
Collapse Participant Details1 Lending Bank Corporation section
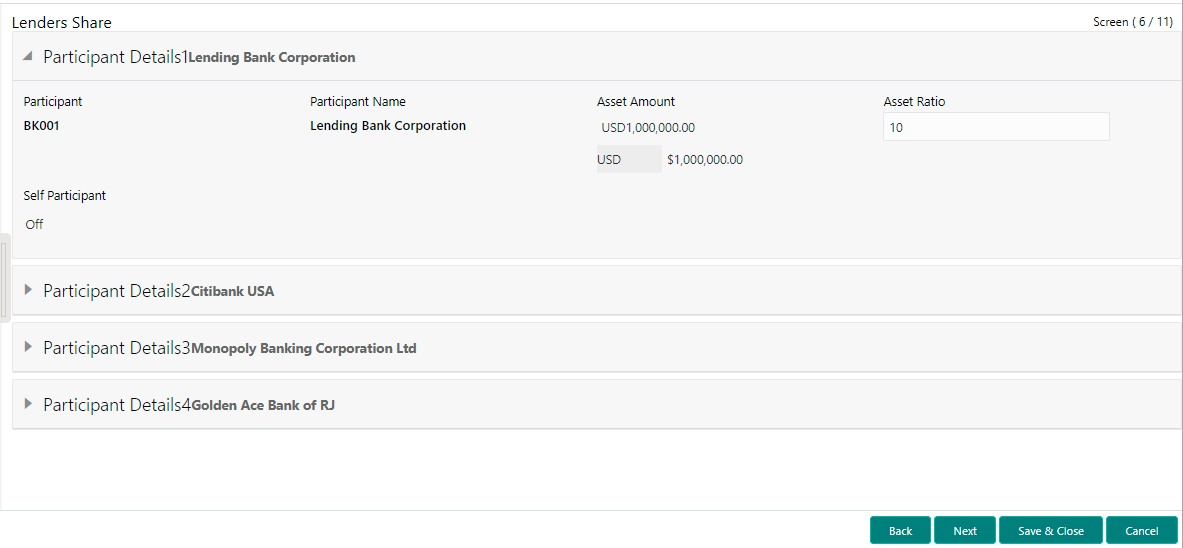click(x=29, y=57)
